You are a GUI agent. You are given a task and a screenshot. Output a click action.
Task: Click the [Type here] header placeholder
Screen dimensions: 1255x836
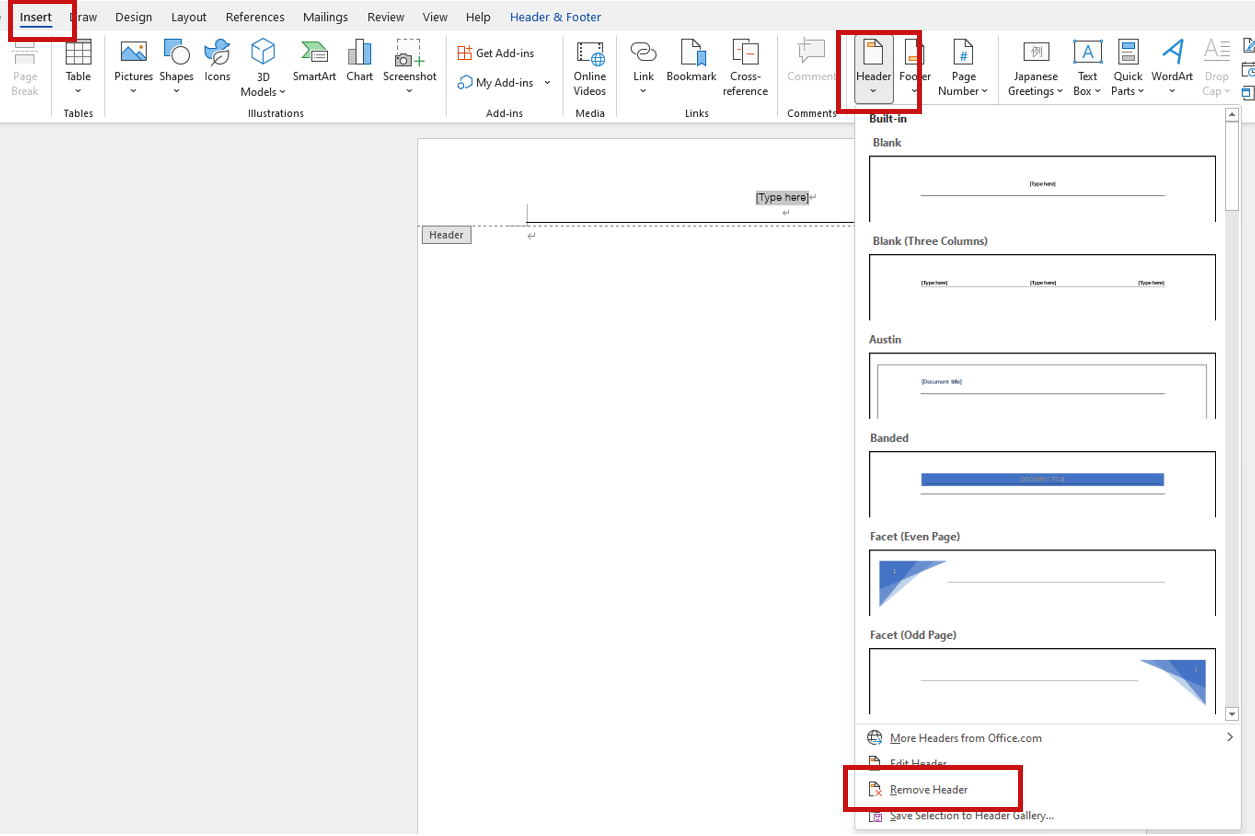point(782,198)
